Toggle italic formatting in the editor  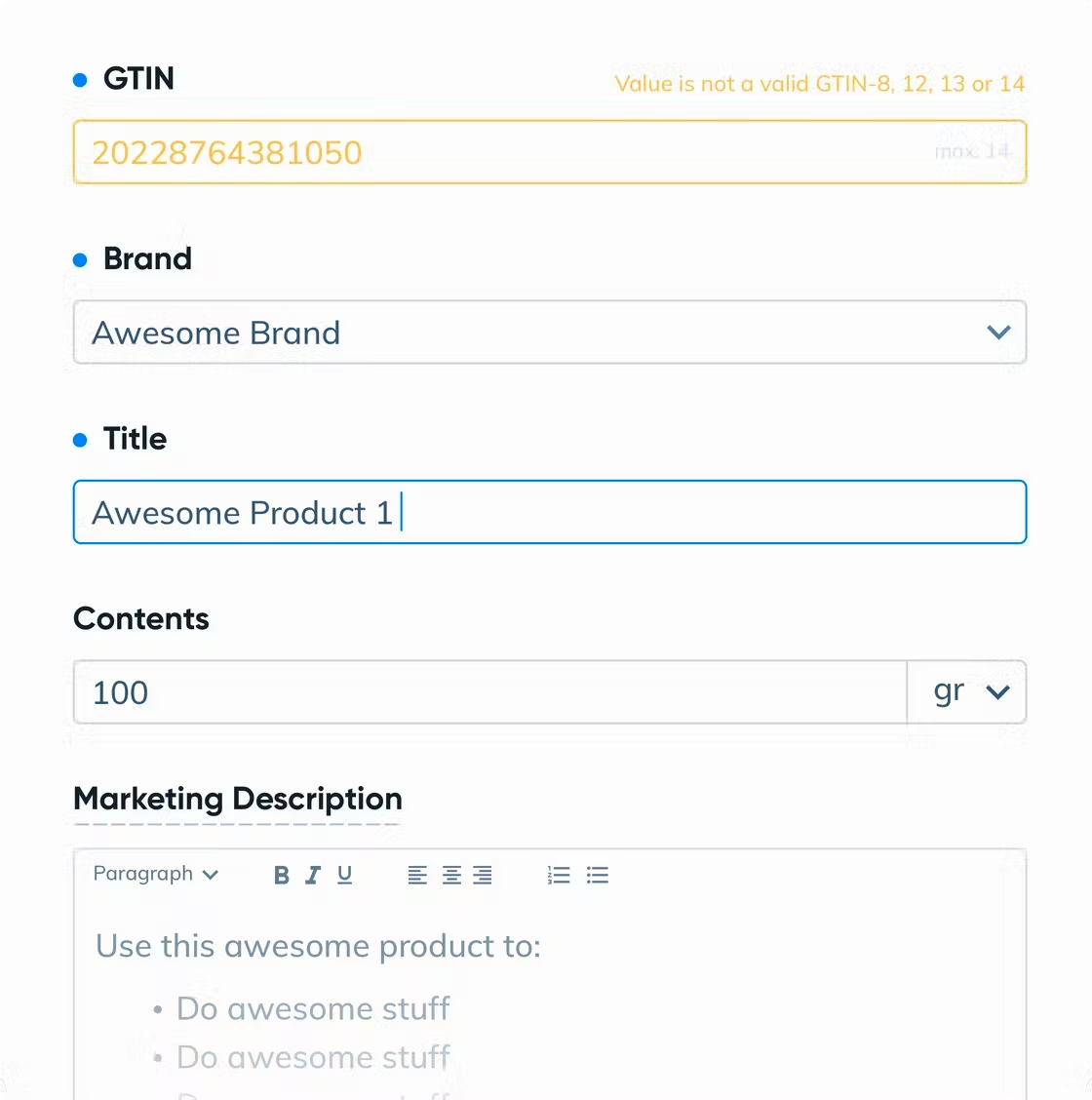click(x=313, y=875)
